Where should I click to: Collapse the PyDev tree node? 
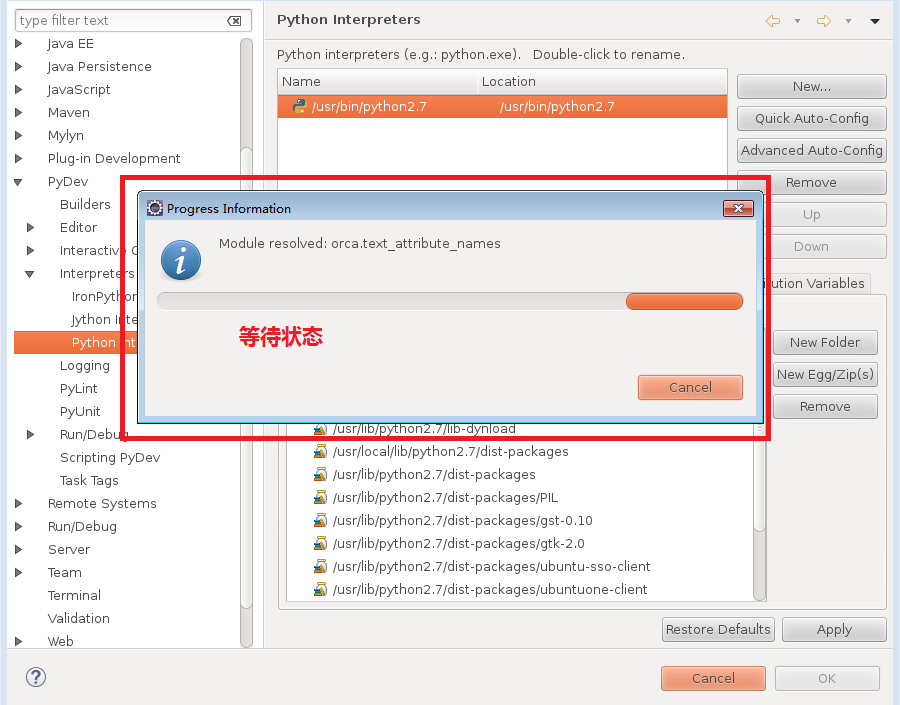tap(19, 182)
